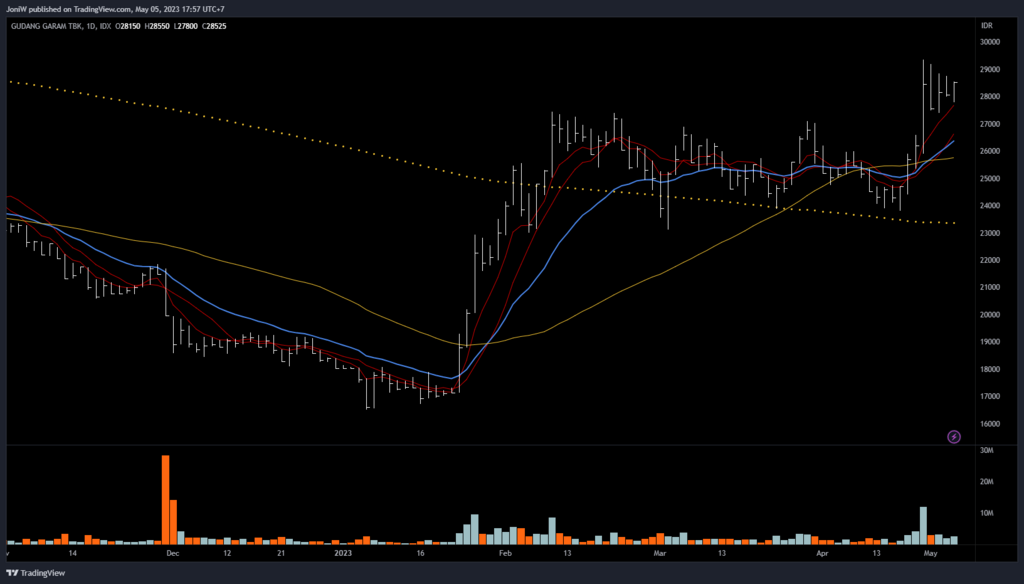
Task: Click the close price value C28525
Action: point(214,25)
